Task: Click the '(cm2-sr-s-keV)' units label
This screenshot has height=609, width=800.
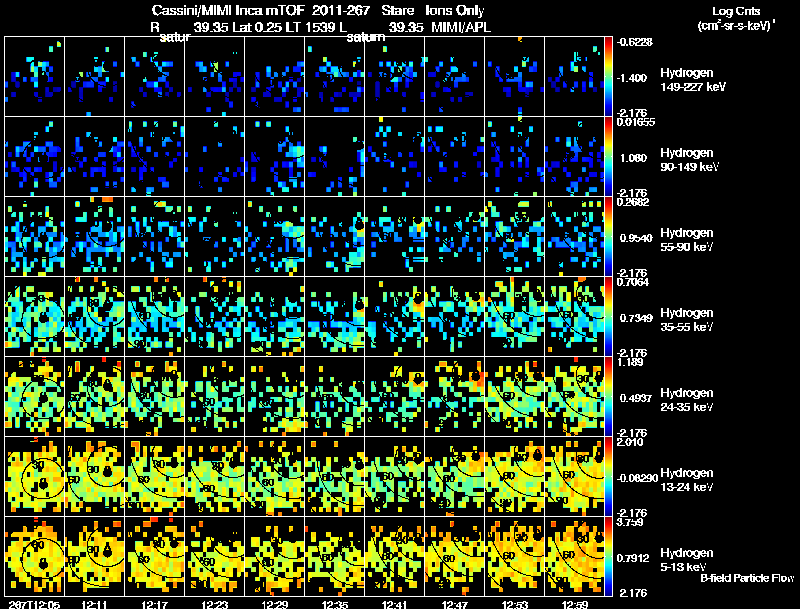Action: tap(736, 24)
